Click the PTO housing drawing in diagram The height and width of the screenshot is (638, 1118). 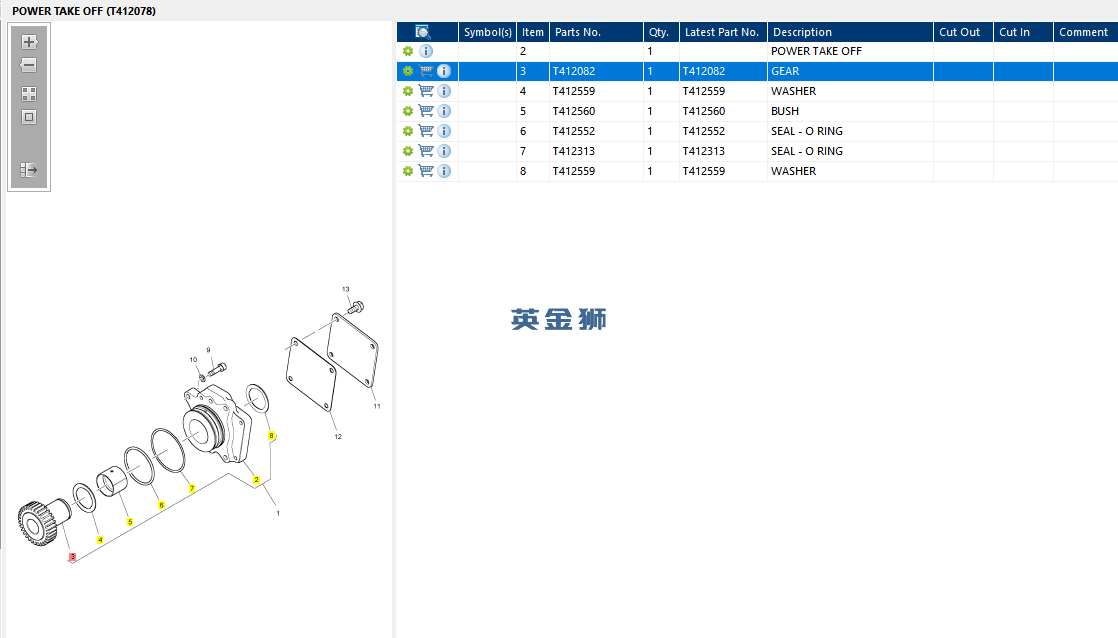pos(217,422)
